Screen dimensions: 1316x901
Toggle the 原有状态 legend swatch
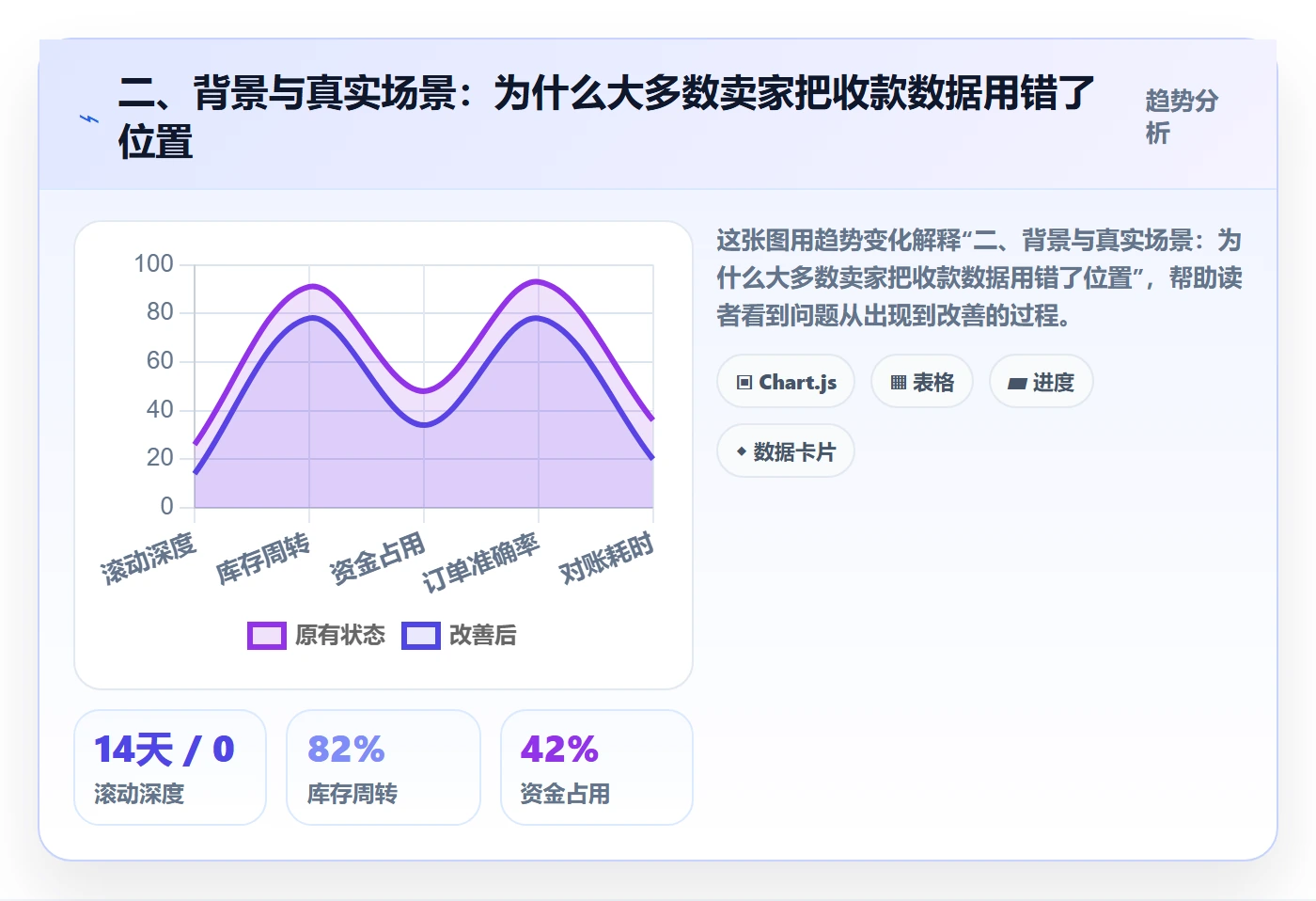[x=267, y=636]
